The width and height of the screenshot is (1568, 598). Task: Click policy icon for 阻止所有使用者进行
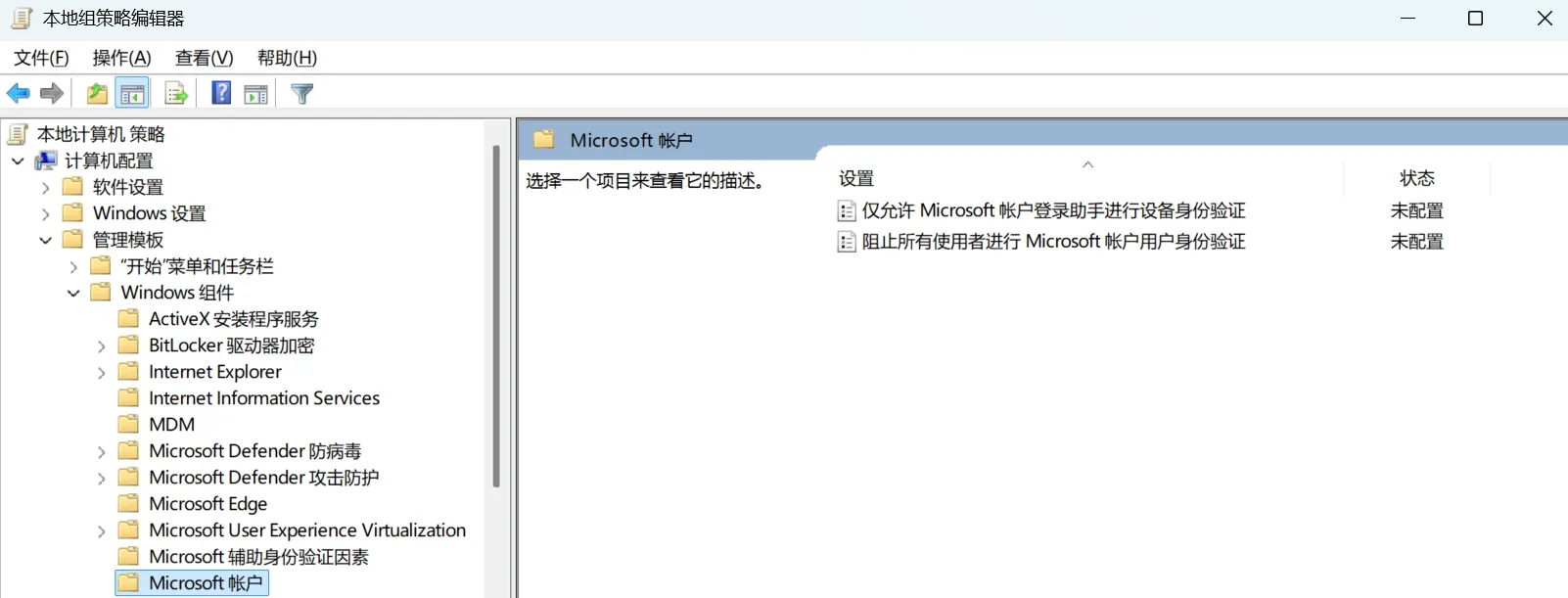pos(847,242)
